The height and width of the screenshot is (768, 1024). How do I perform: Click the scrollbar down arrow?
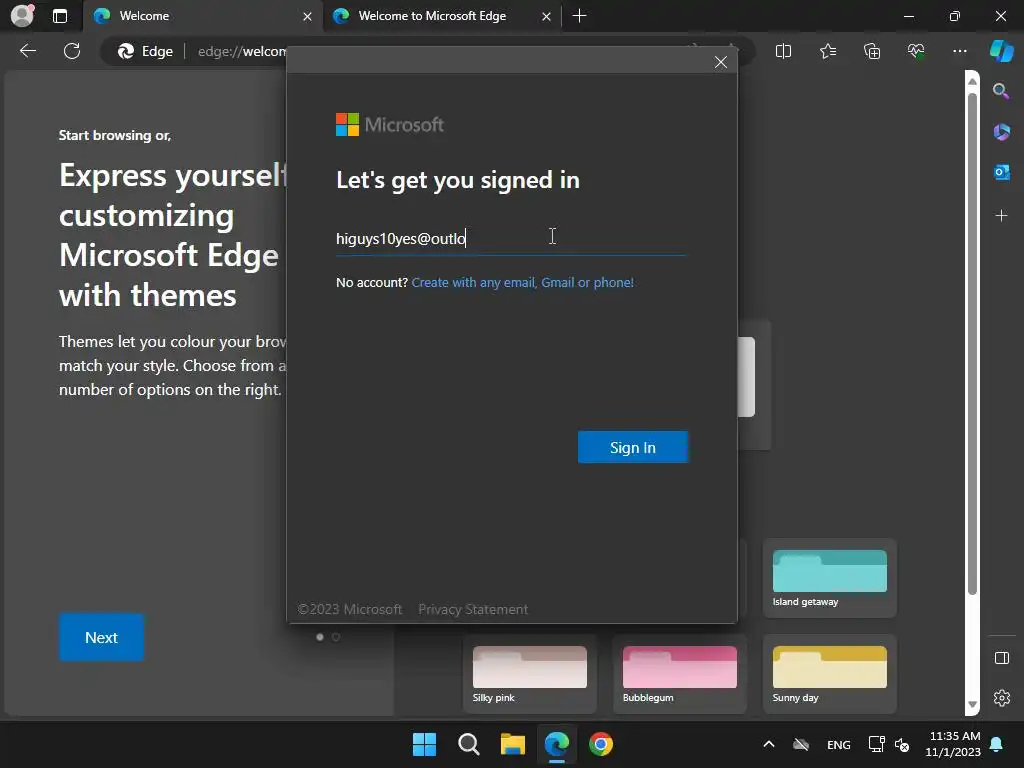click(972, 705)
